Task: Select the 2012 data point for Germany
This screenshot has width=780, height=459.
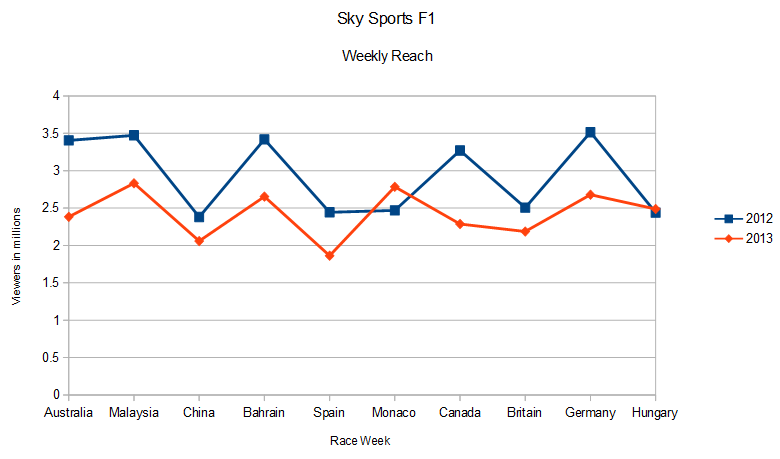Action: pyautogui.click(x=591, y=132)
